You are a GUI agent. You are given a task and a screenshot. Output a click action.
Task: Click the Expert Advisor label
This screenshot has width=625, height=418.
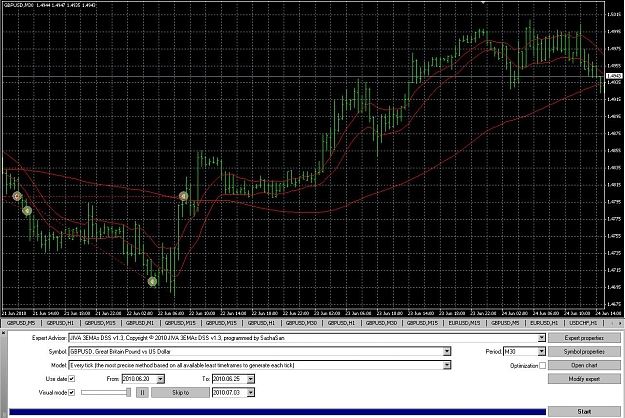point(49,338)
